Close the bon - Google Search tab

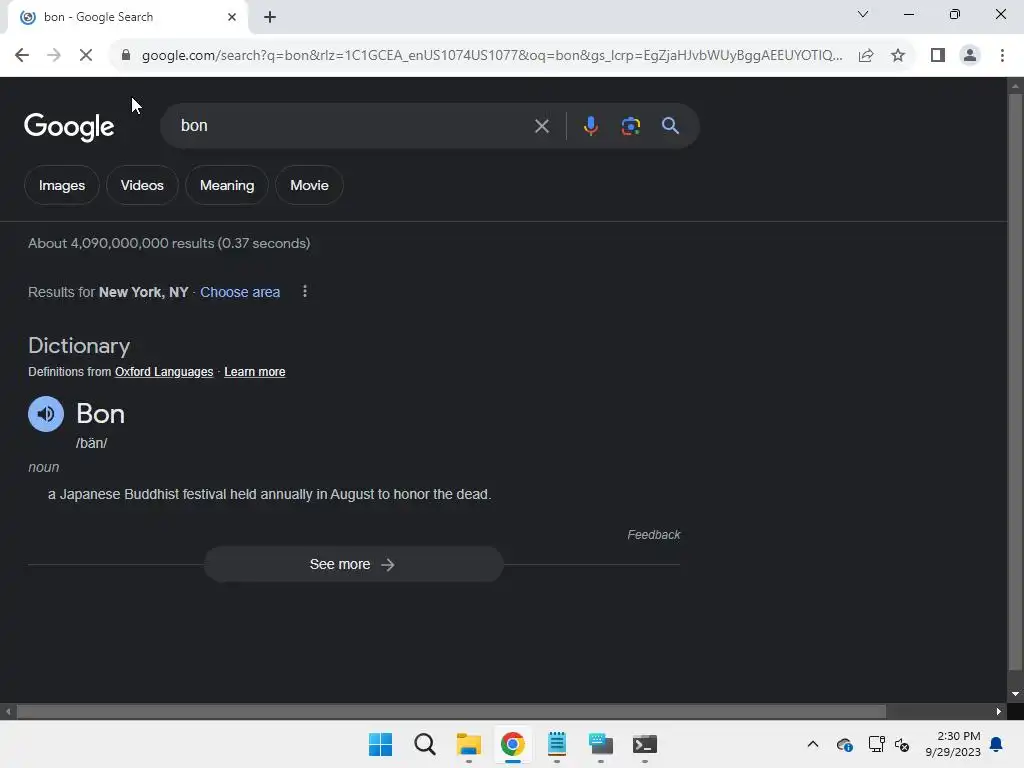tap(232, 17)
